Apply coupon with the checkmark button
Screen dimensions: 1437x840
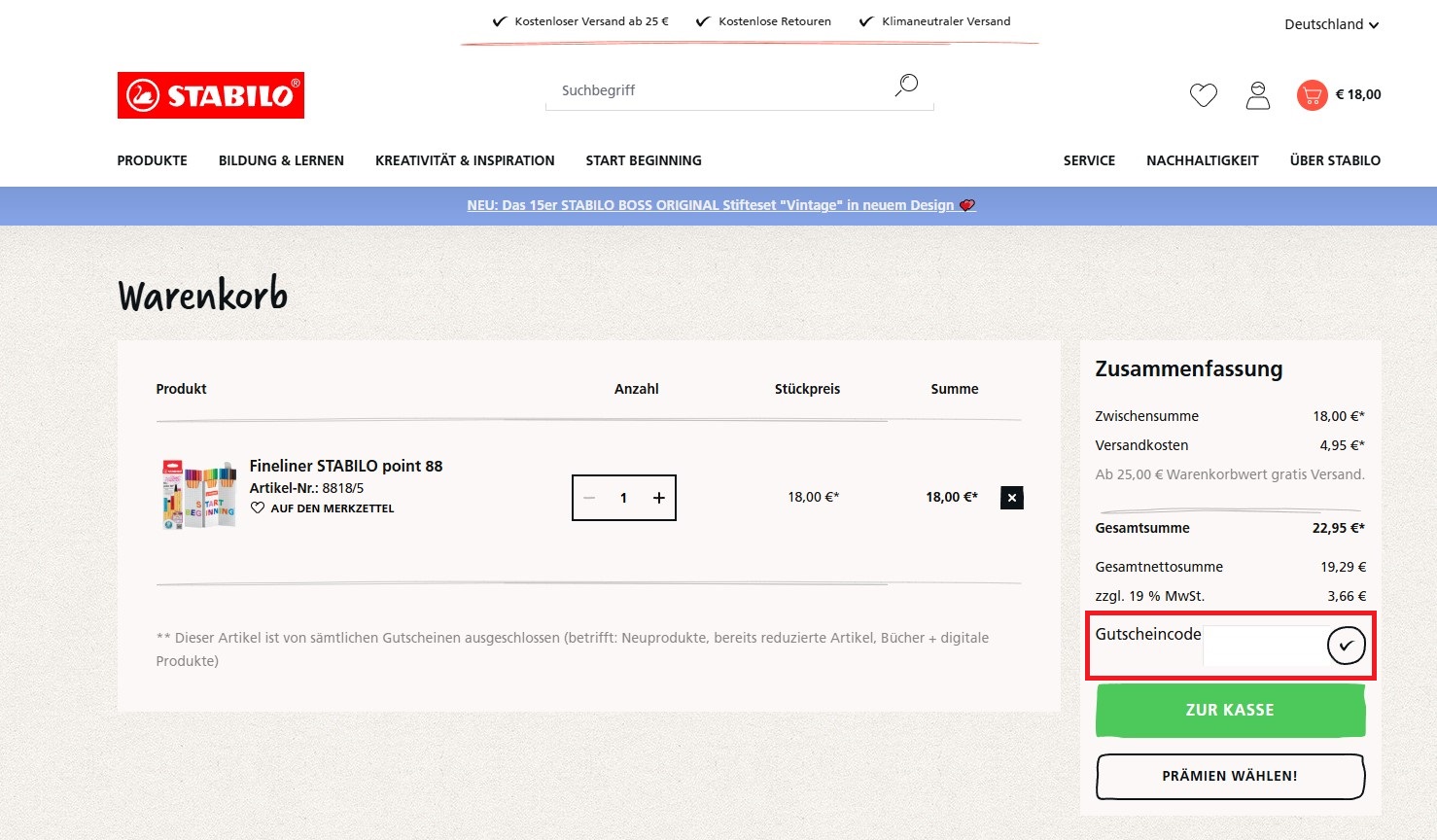[x=1347, y=645]
